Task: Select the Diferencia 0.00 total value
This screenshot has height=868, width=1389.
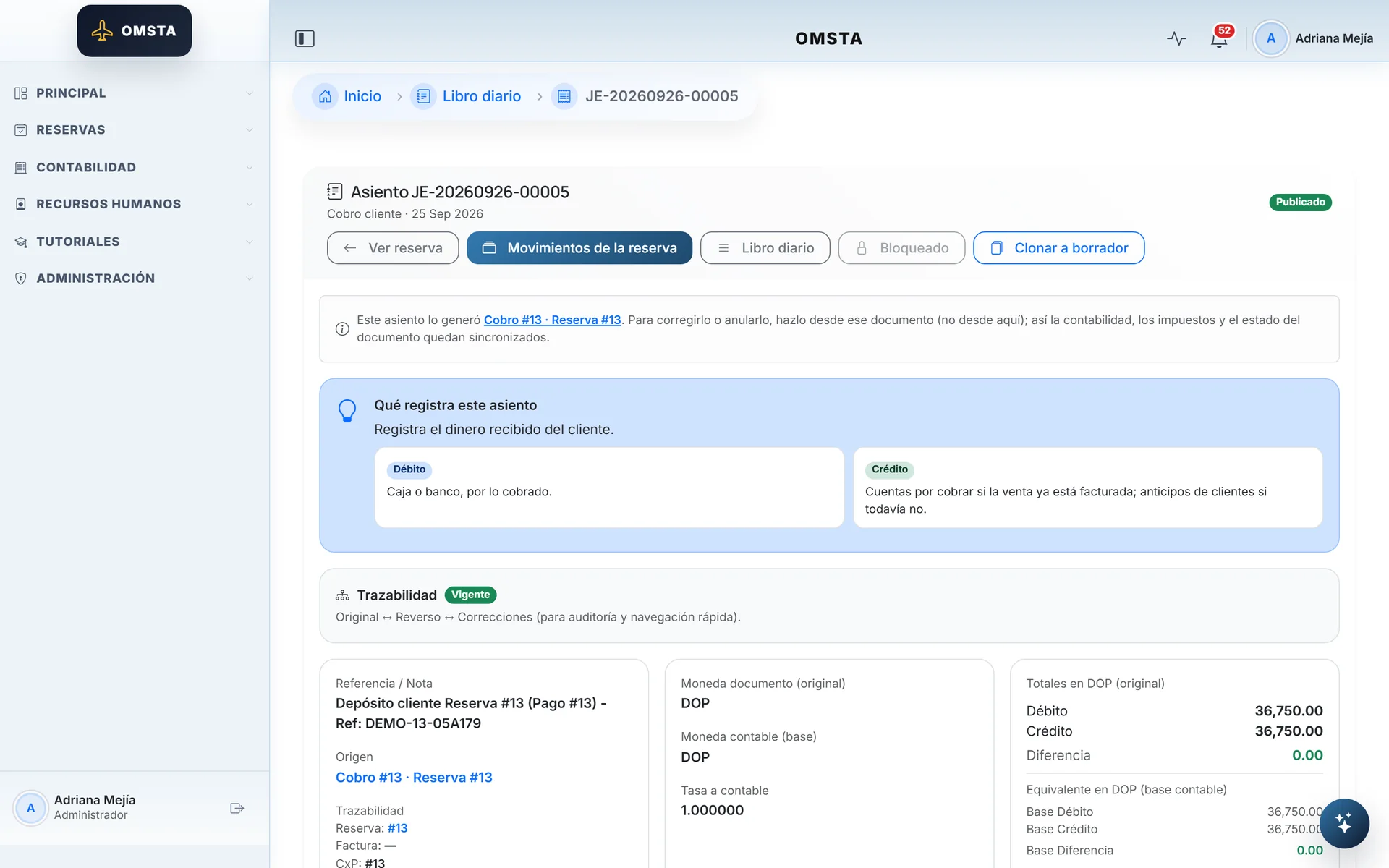Action: click(x=1307, y=755)
